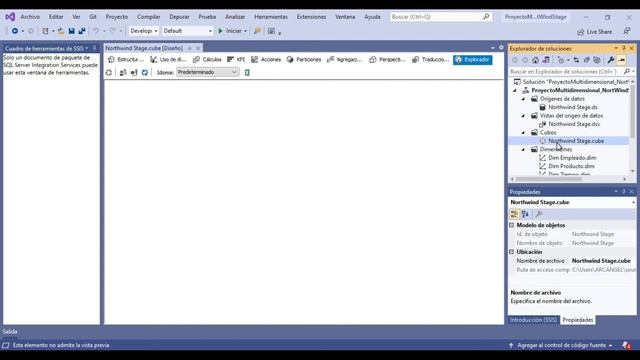Click the Live Share button
Viewport: 640px width, 360px height.
point(595,32)
